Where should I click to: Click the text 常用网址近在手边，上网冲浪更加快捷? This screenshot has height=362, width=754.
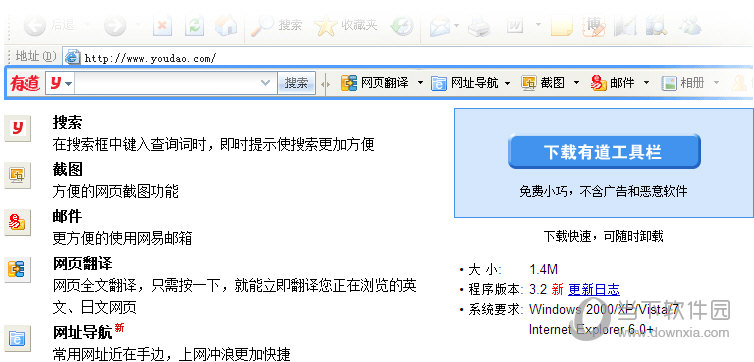coord(172,354)
